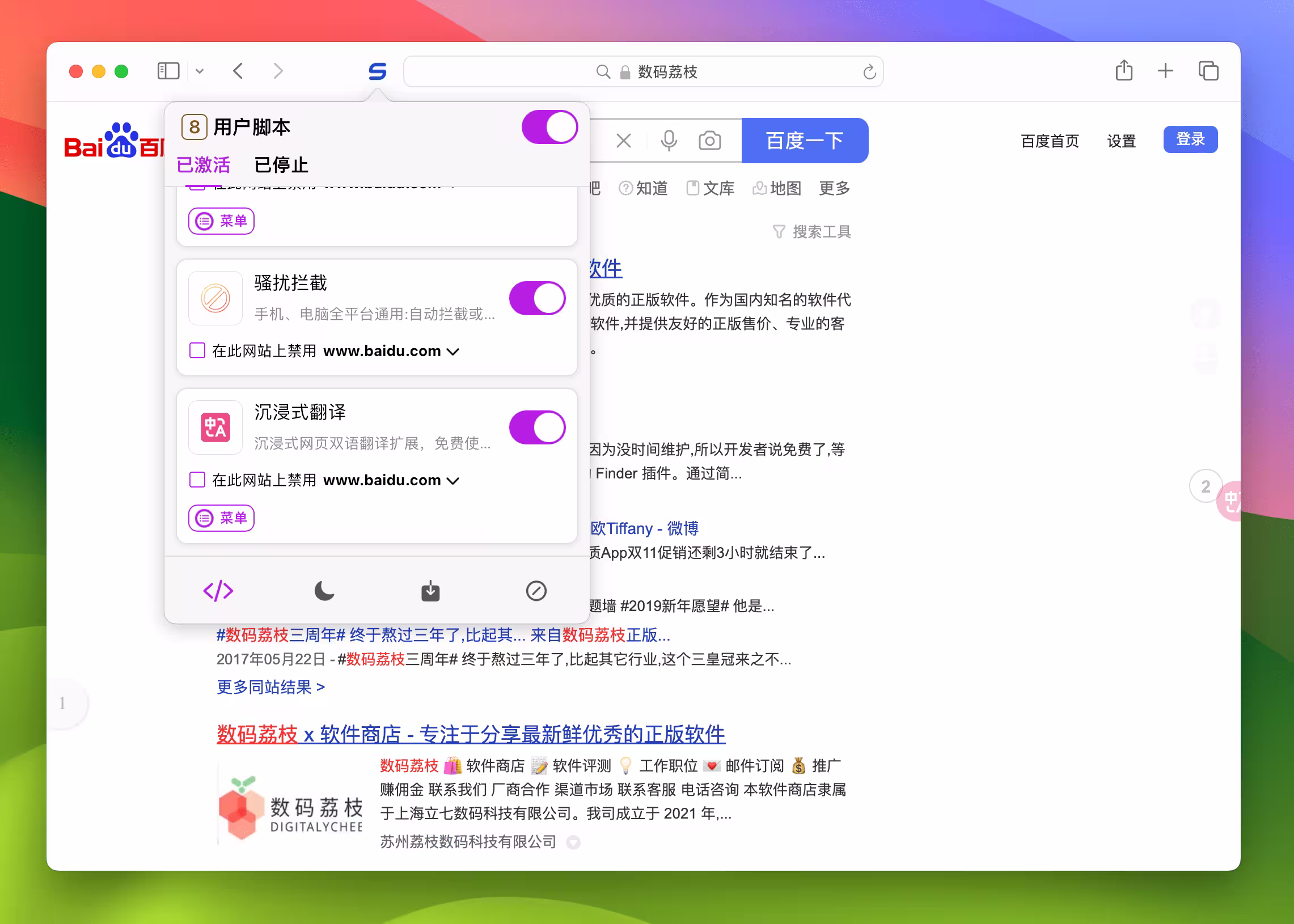Click the Stay extension S icon in toolbar

point(377,71)
